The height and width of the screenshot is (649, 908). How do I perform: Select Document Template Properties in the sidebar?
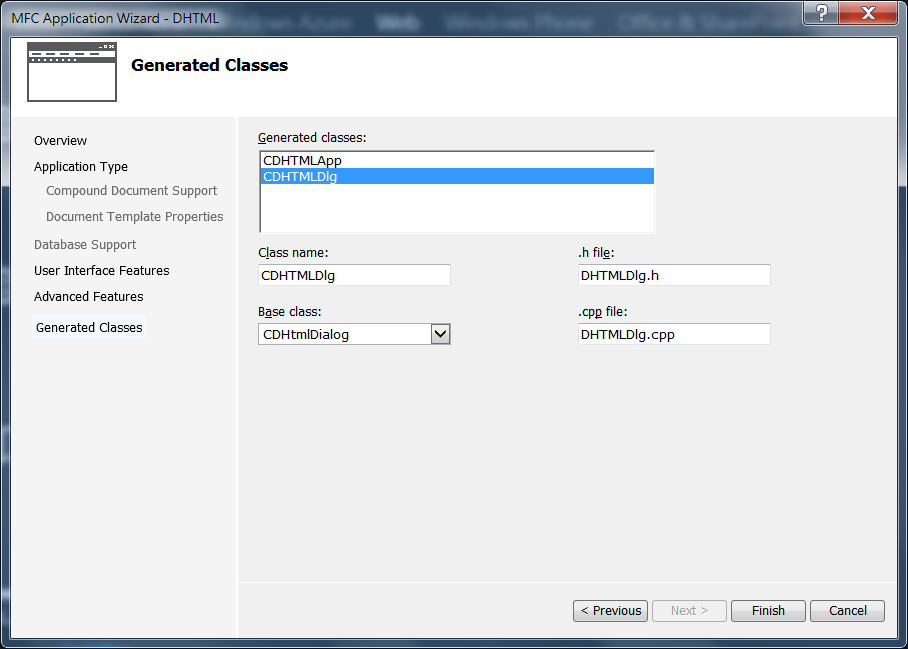tap(134, 217)
